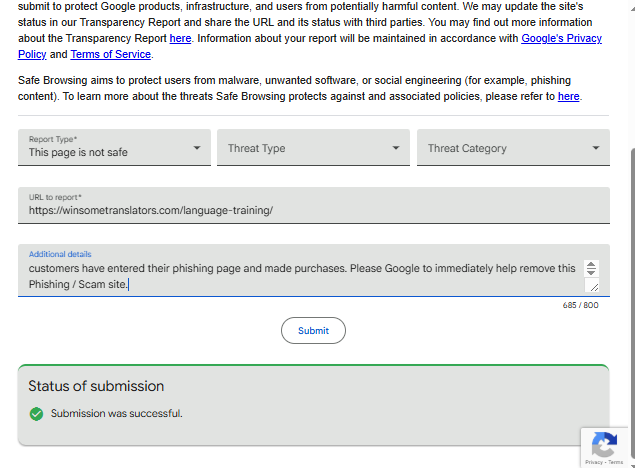Follow the Safe Browsing policies 'here' link

pyautogui.click(x=568, y=96)
